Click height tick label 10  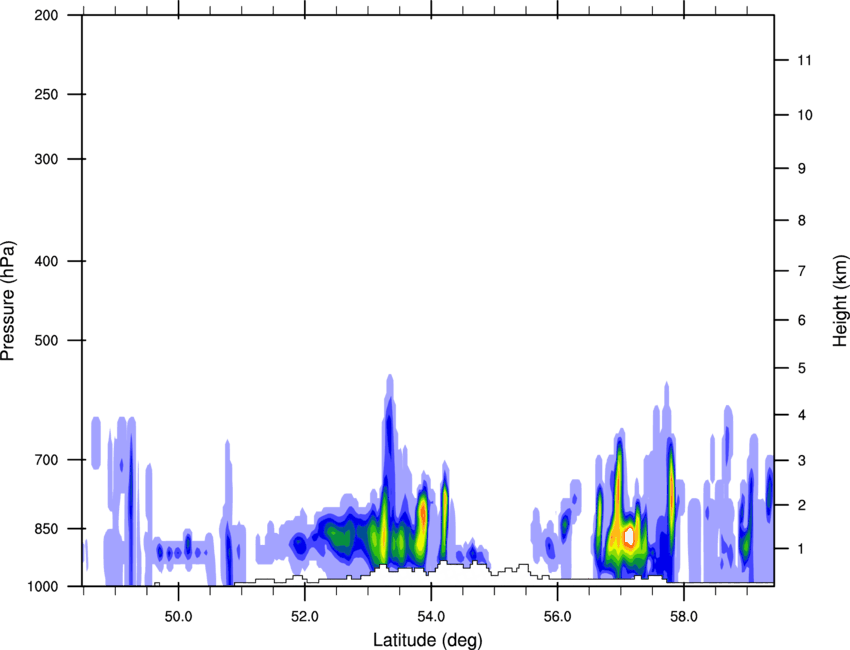click(805, 115)
